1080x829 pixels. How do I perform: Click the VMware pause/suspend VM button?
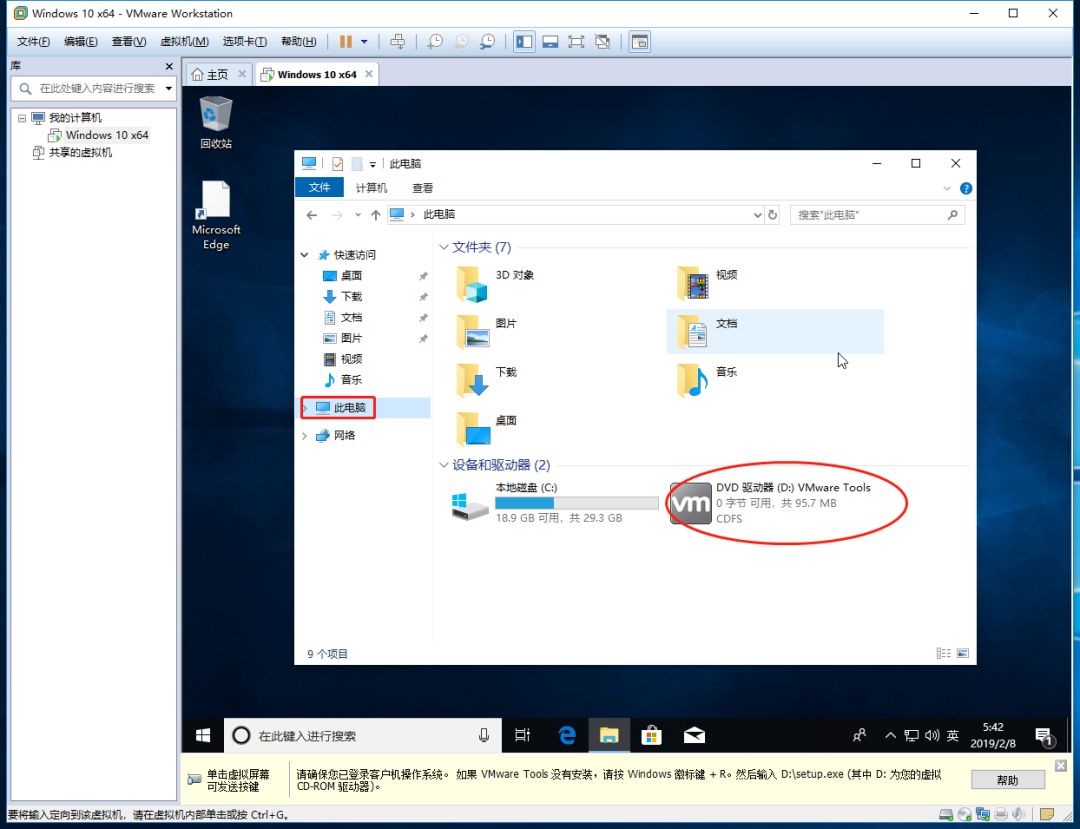click(345, 42)
